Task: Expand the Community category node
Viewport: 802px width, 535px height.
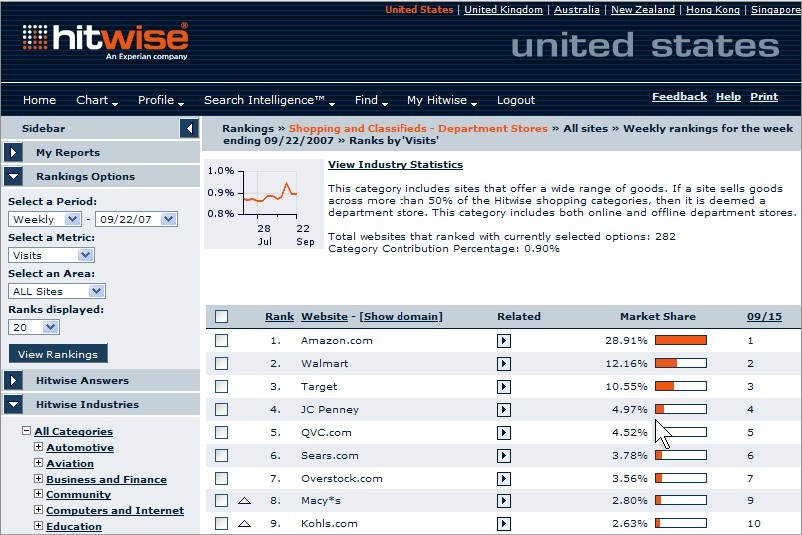Action: [38, 494]
